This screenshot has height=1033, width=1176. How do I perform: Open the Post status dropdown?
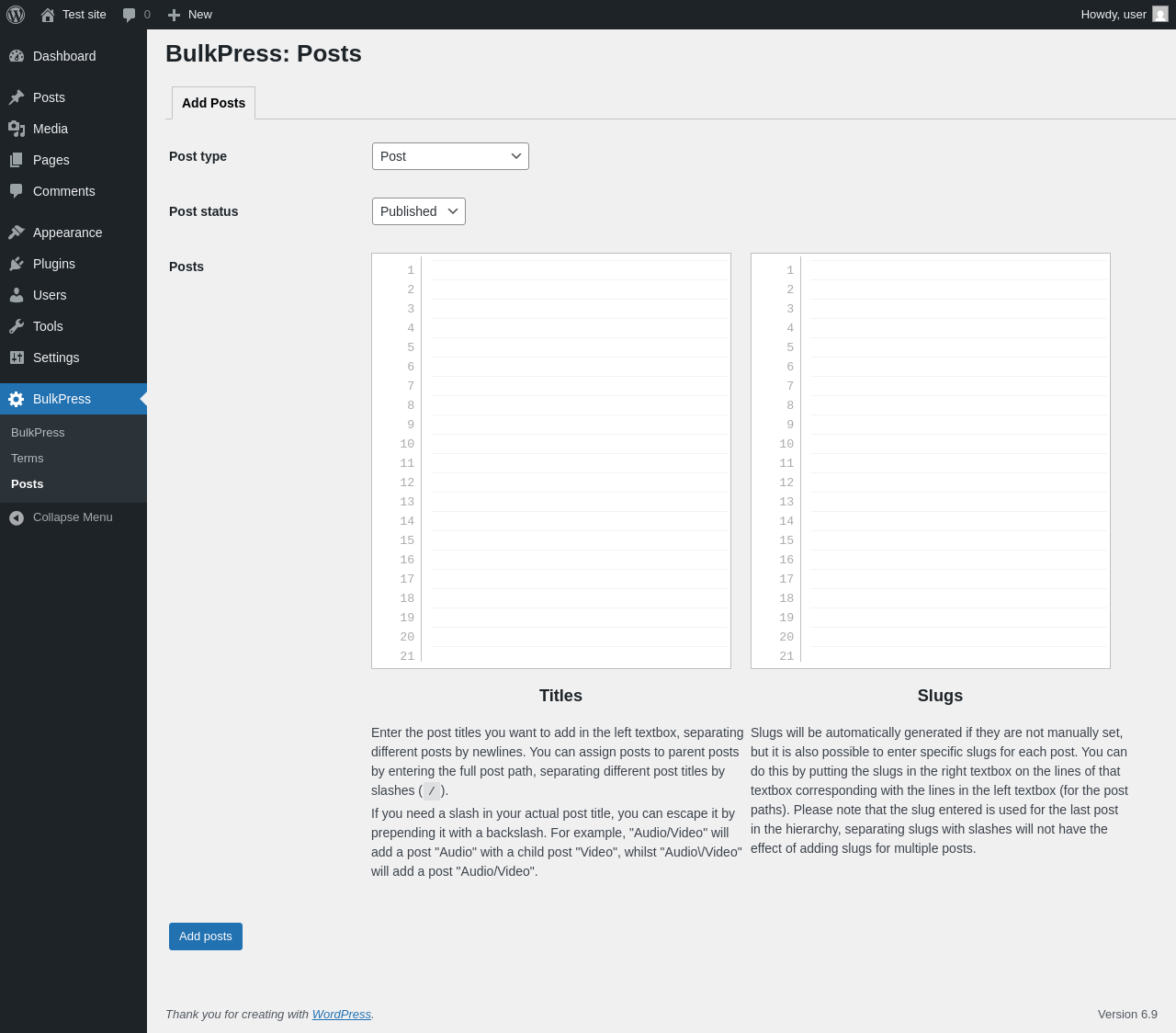[x=419, y=211]
